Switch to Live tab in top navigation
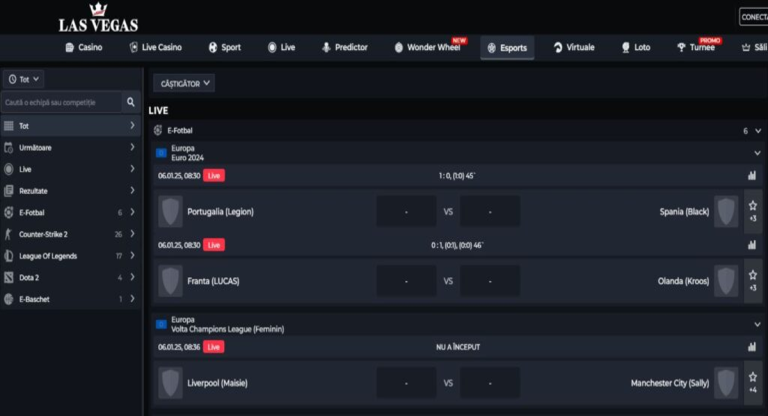Image resolution: width=768 pixels, height=416 pixels. click(282, 48)
